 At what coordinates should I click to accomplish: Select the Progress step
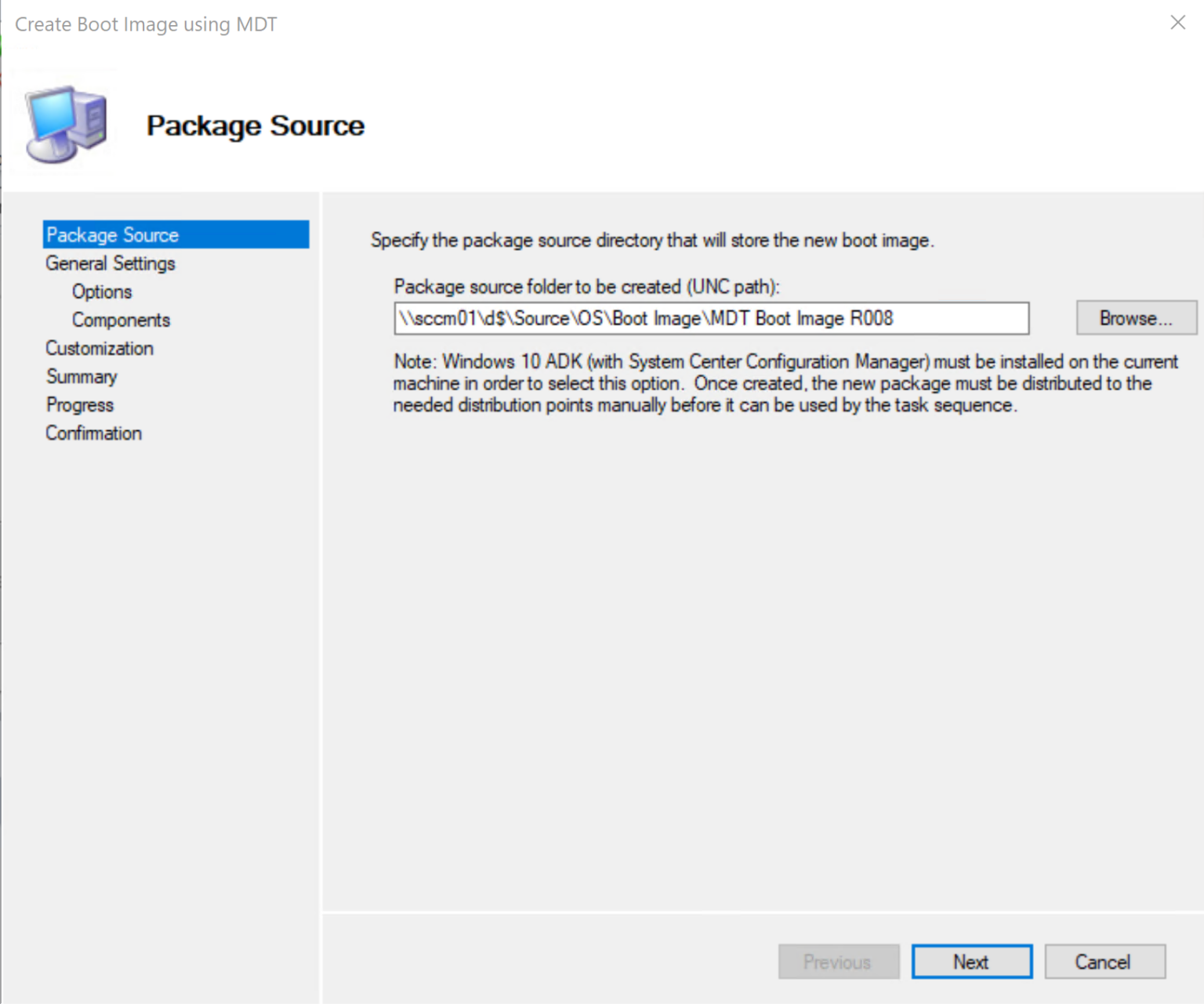tap(79, 404)
